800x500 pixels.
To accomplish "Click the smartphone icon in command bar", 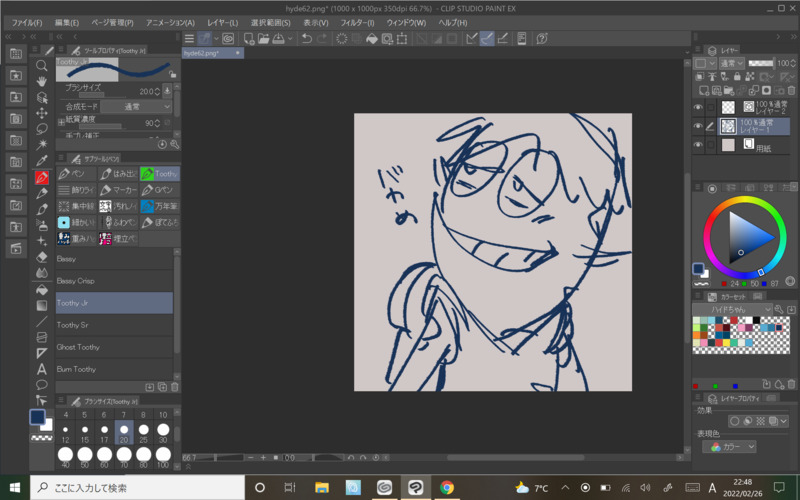I will (521, 39).
